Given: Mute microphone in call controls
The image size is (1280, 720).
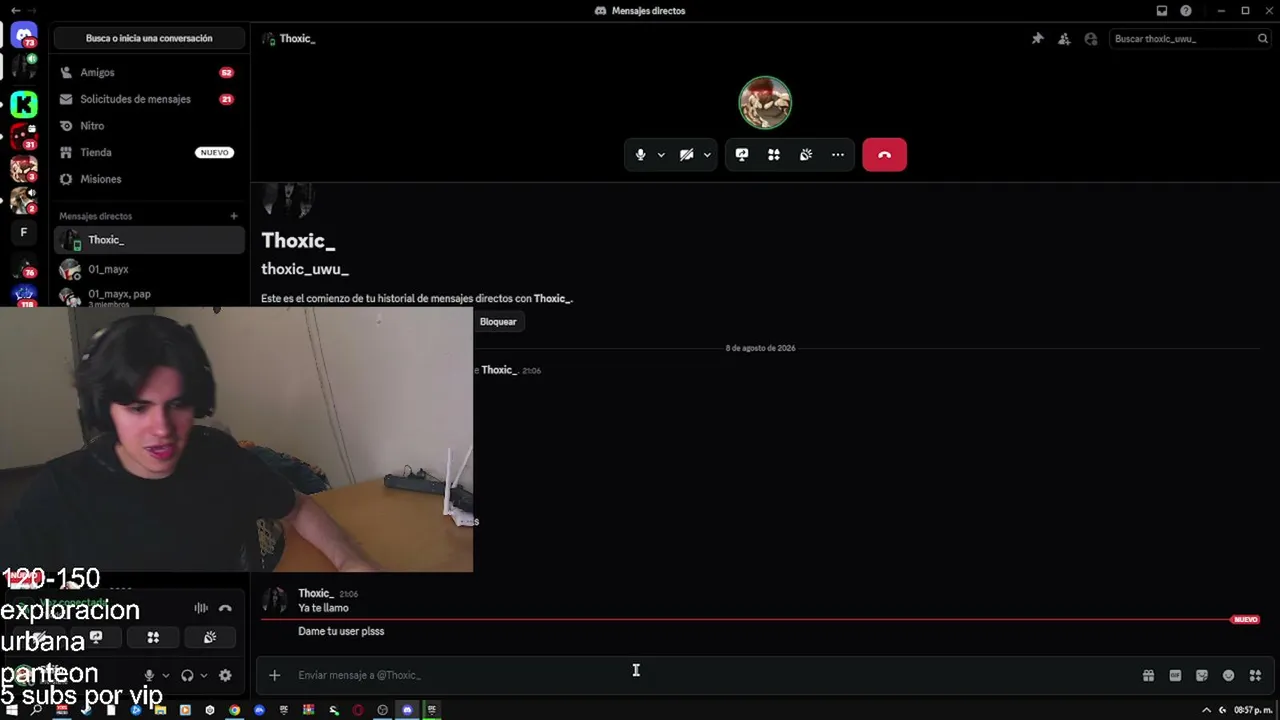Looking at the screenshot, I should coord(641,155).
